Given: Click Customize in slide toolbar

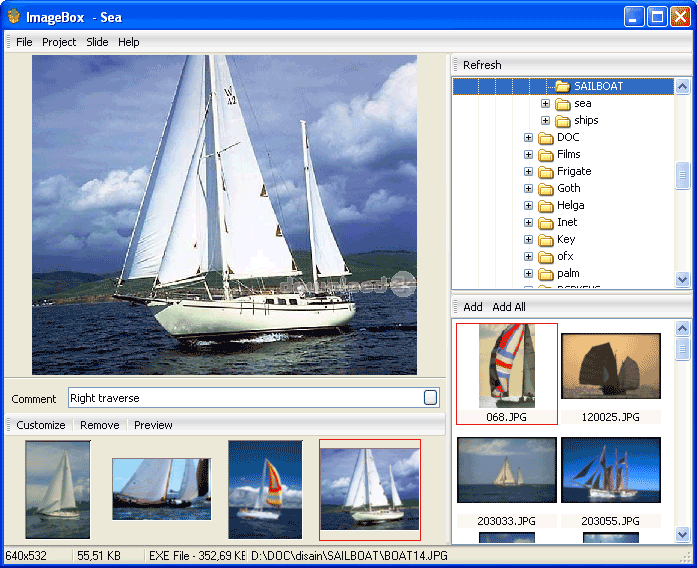Looking at the screenshot, I should coord(41,425).
